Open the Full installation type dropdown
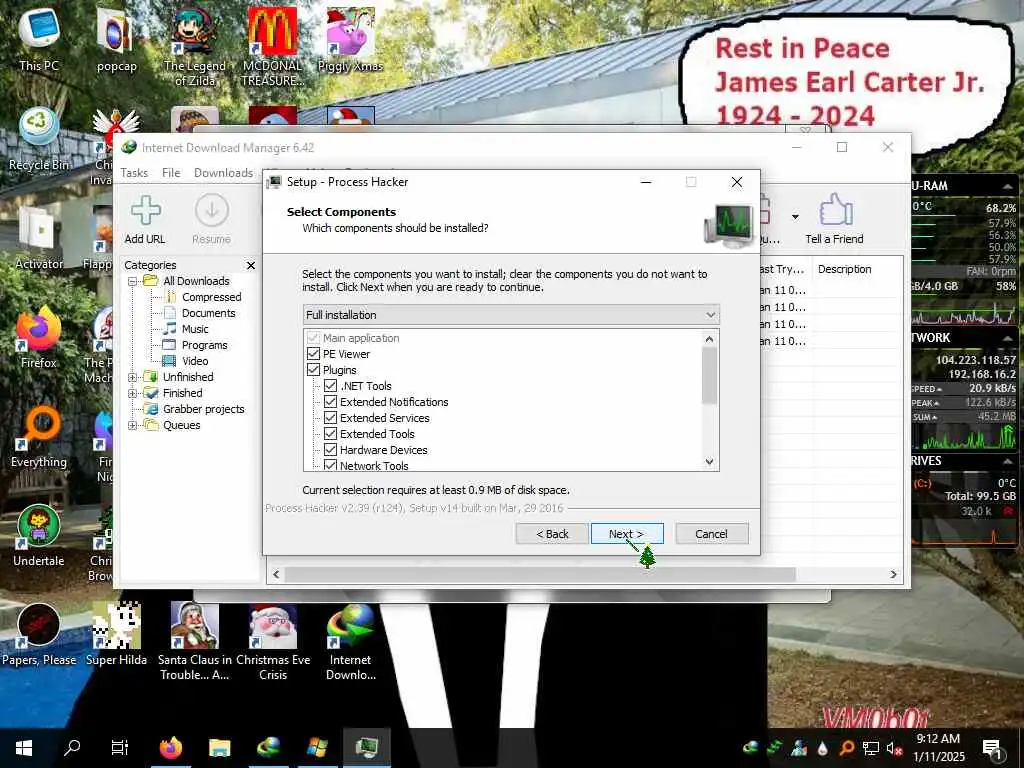 click(511, 315)
